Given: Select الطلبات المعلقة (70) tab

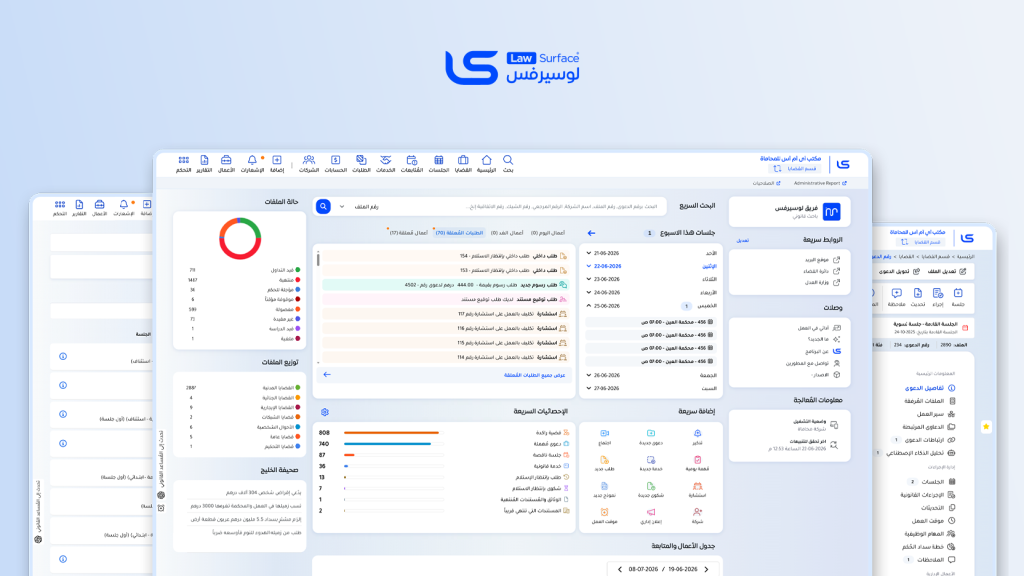Looking at the screenshot, I should (x=459, y=232).
